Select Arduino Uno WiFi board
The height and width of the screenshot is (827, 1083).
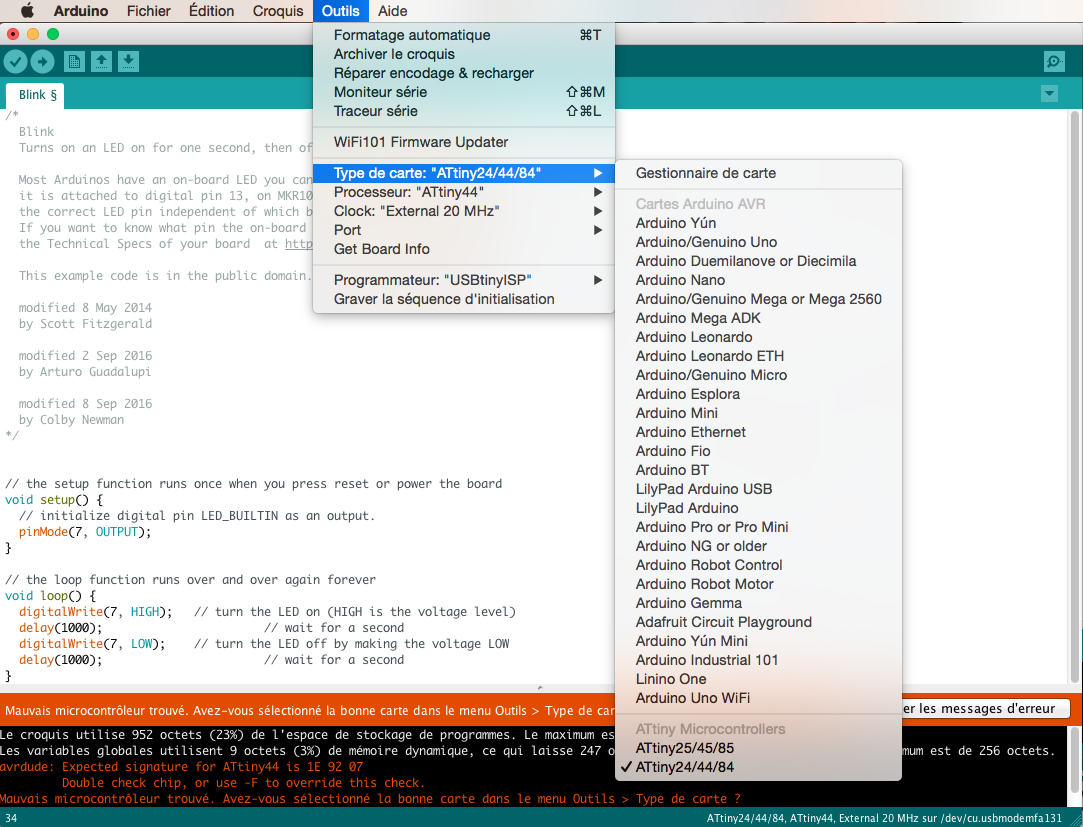pyautogui.click(x=758, y=698)
